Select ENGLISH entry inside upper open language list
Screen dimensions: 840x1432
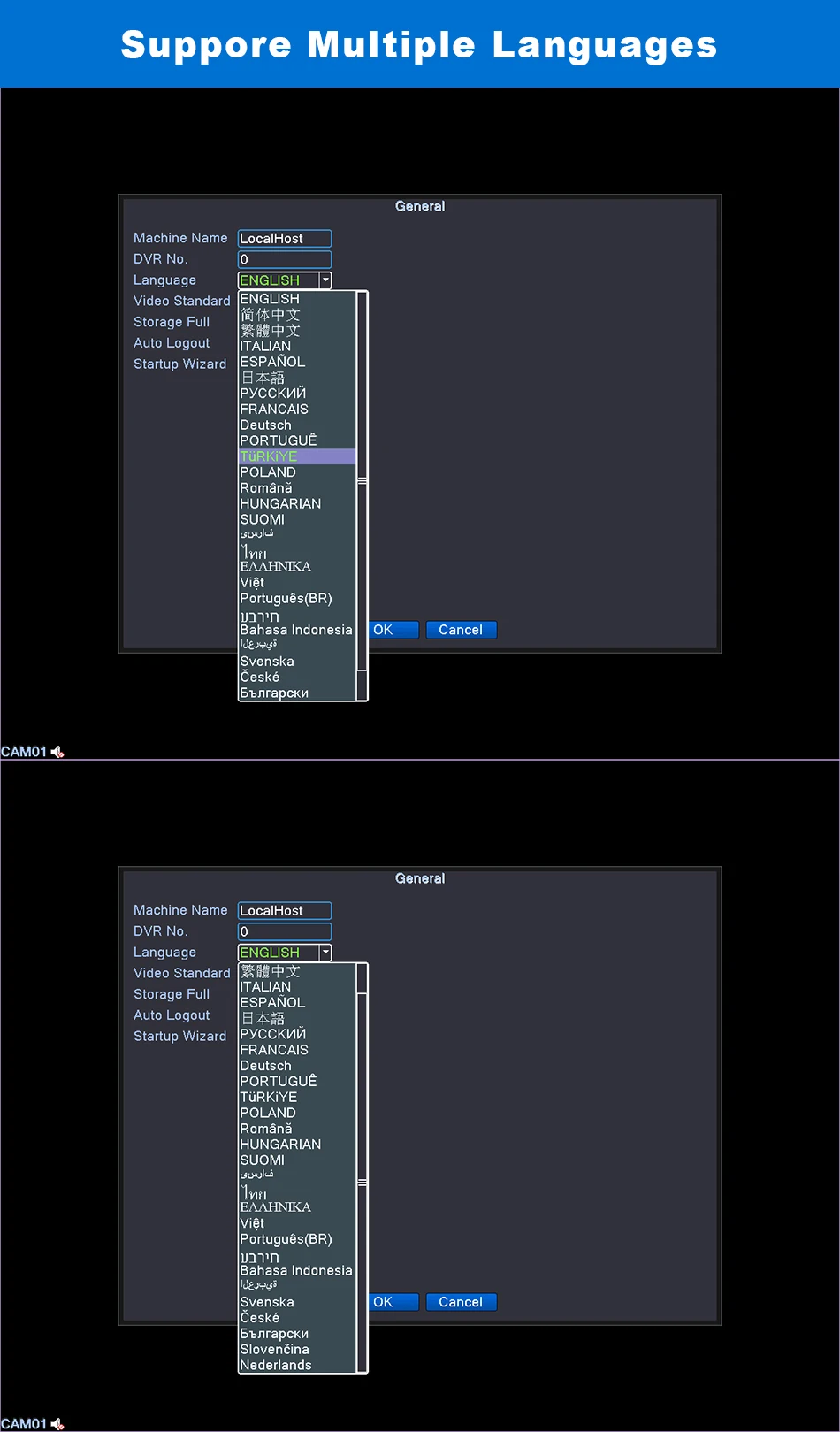pyautogui.click(x=297, y=299)
